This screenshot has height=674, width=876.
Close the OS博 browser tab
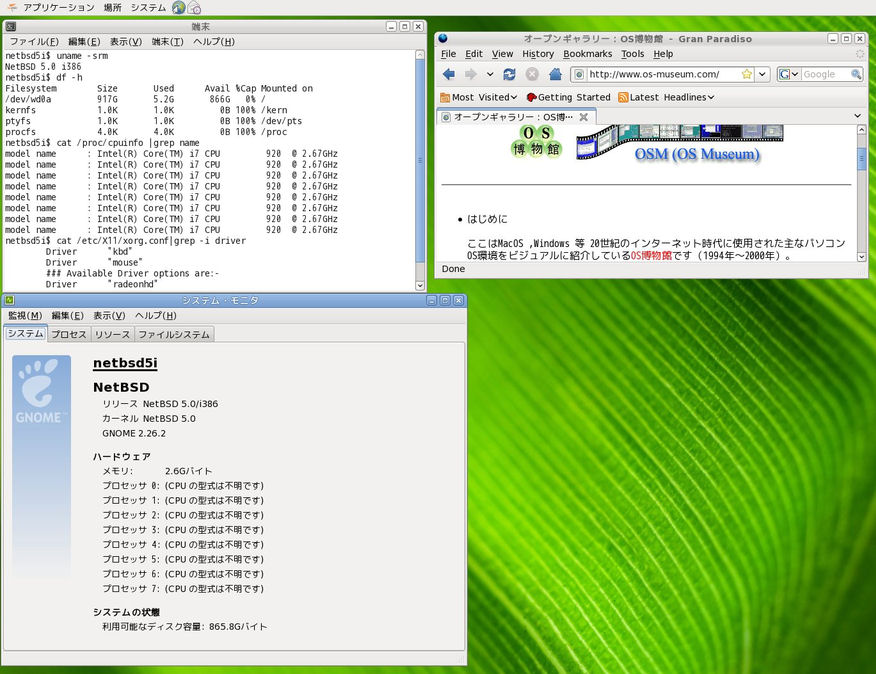583,117
